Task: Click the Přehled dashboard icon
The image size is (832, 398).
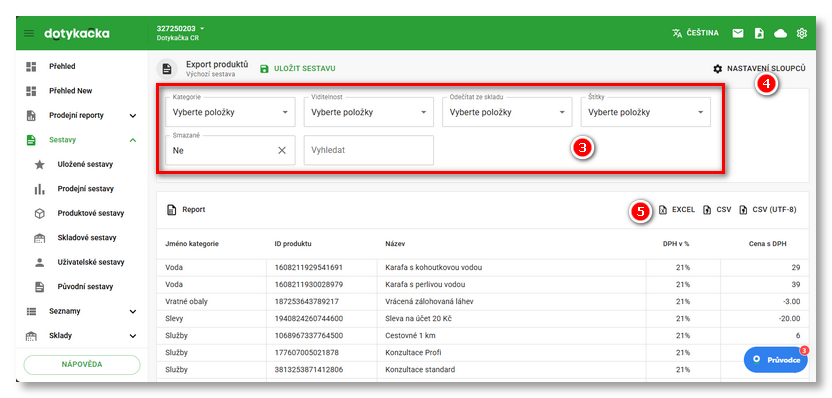Action: (x=31, y=66)
